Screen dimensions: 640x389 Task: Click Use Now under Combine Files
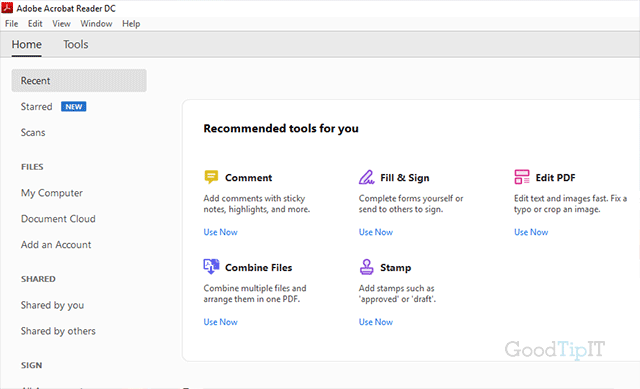tap(220, 322)
